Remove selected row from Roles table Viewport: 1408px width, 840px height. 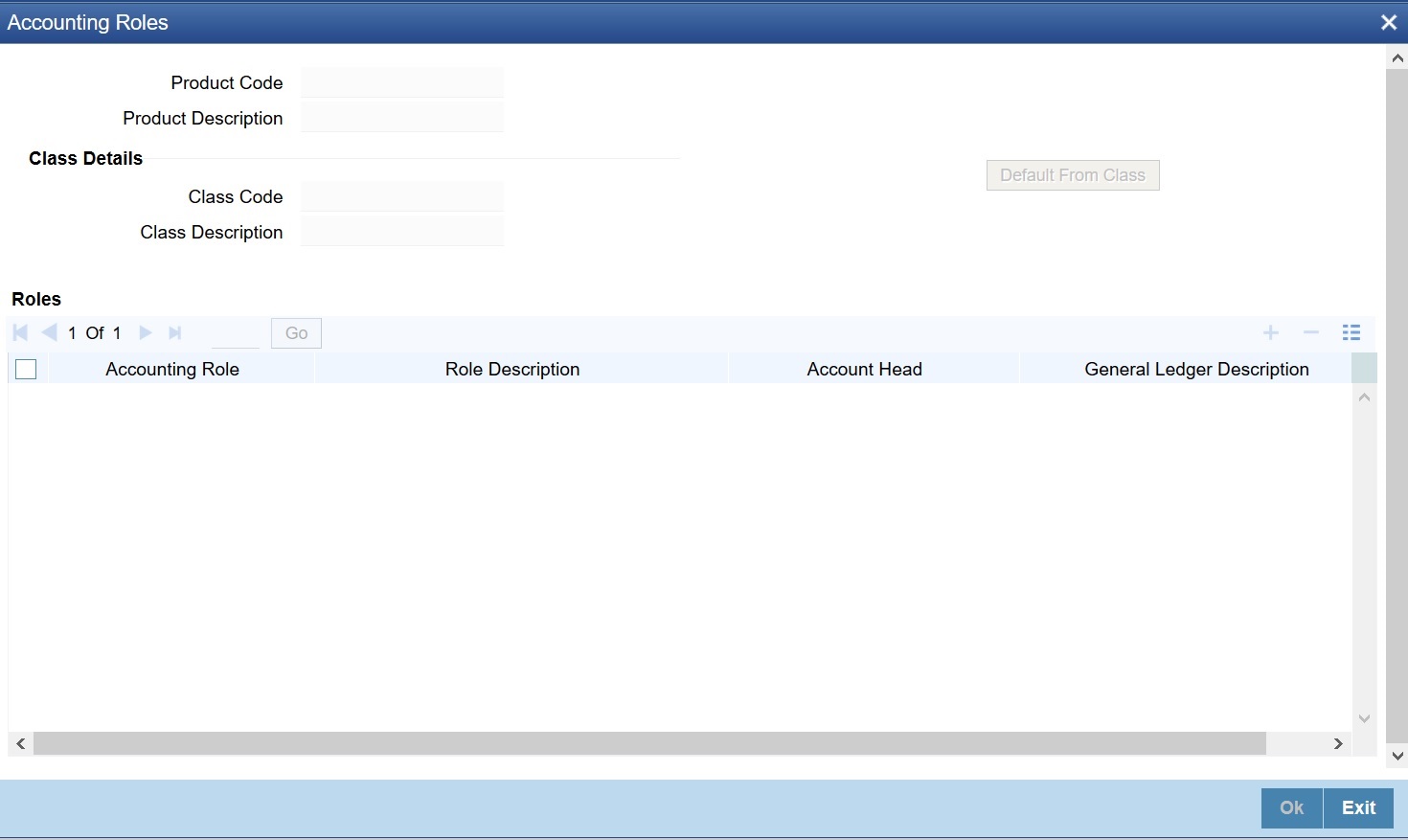click(x=1311, y=332)
